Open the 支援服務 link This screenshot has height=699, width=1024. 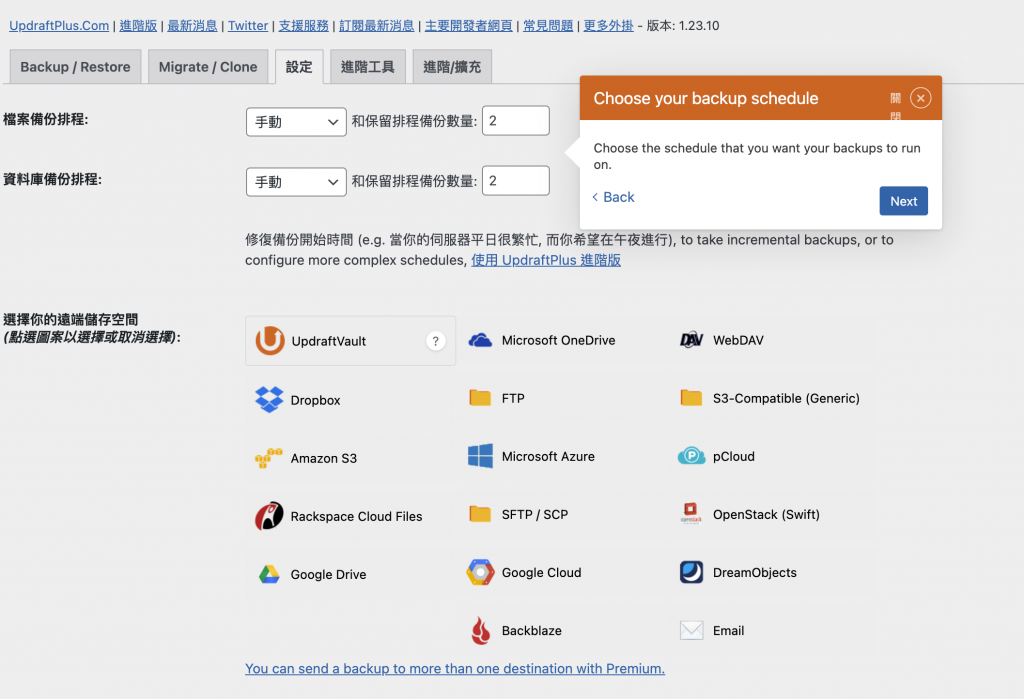(304, 25)
